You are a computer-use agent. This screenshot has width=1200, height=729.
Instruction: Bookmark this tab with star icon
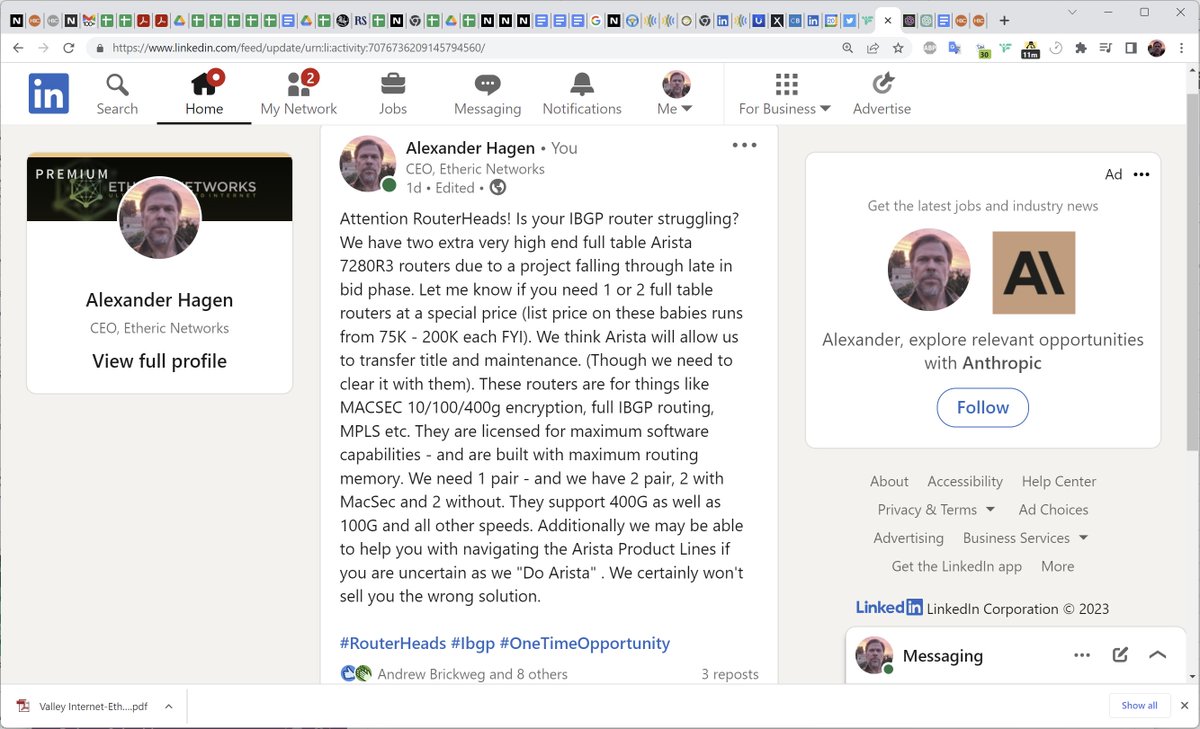898,47
